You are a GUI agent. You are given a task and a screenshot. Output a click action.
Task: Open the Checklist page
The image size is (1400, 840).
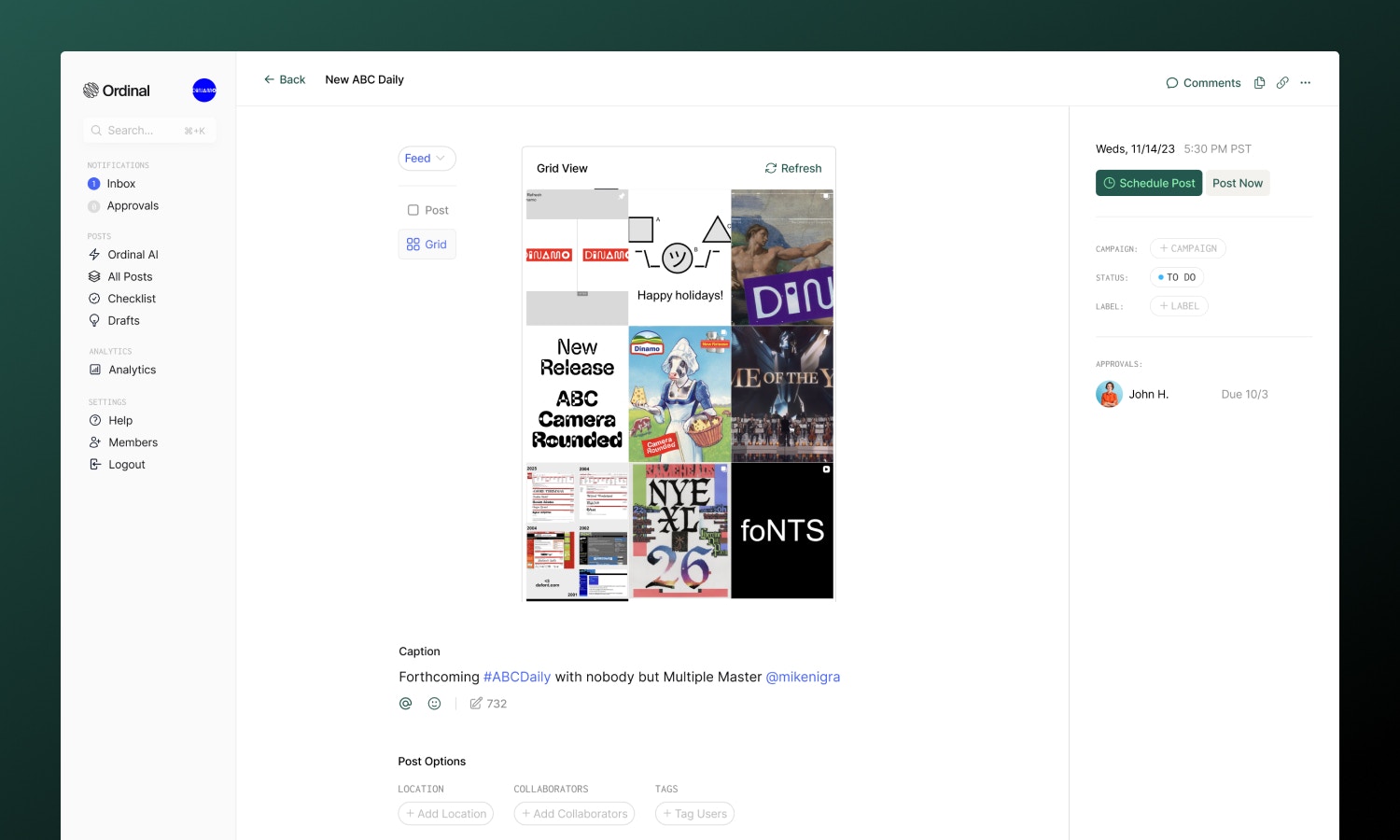pyautogui.click(x=132, y=299)
